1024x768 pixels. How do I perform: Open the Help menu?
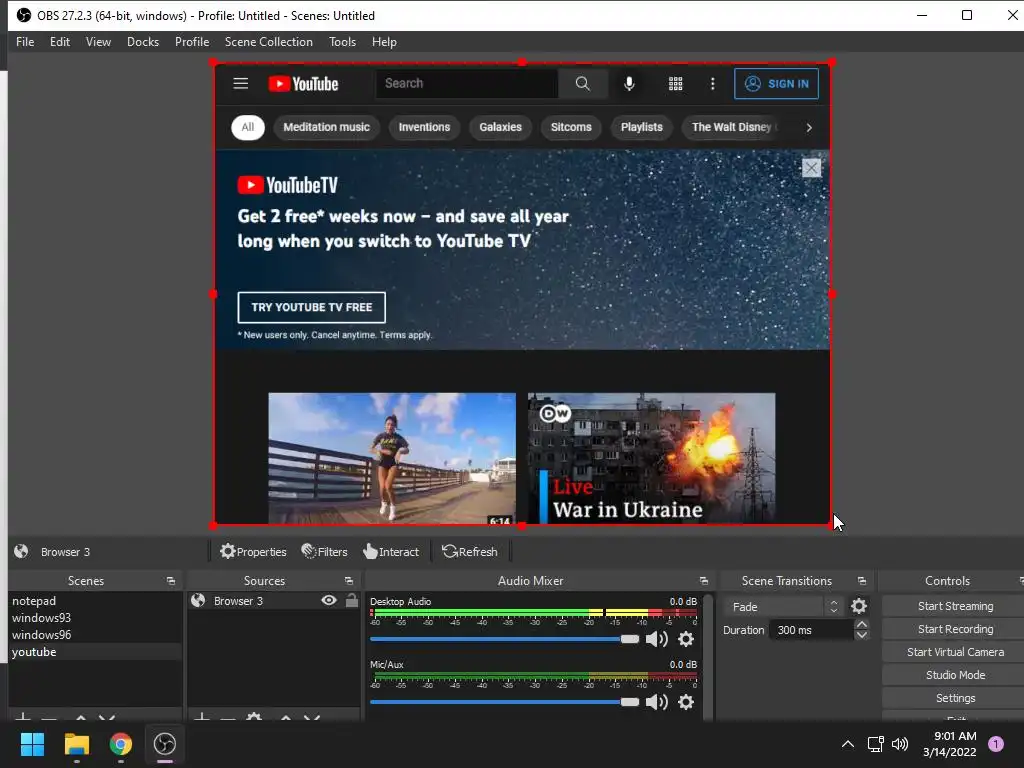point(384,42)
